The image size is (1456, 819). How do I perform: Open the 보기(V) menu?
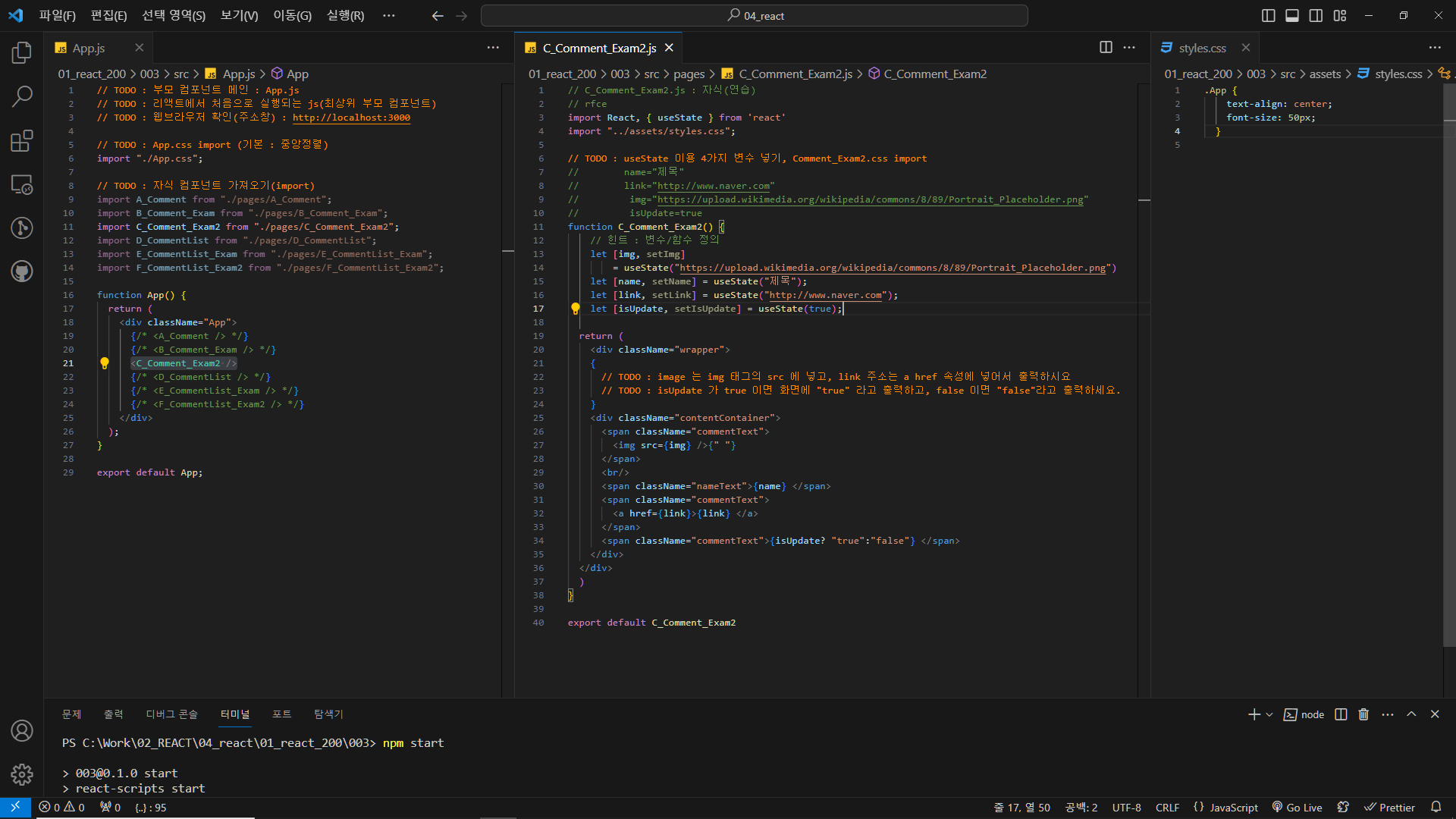point(239,16)
